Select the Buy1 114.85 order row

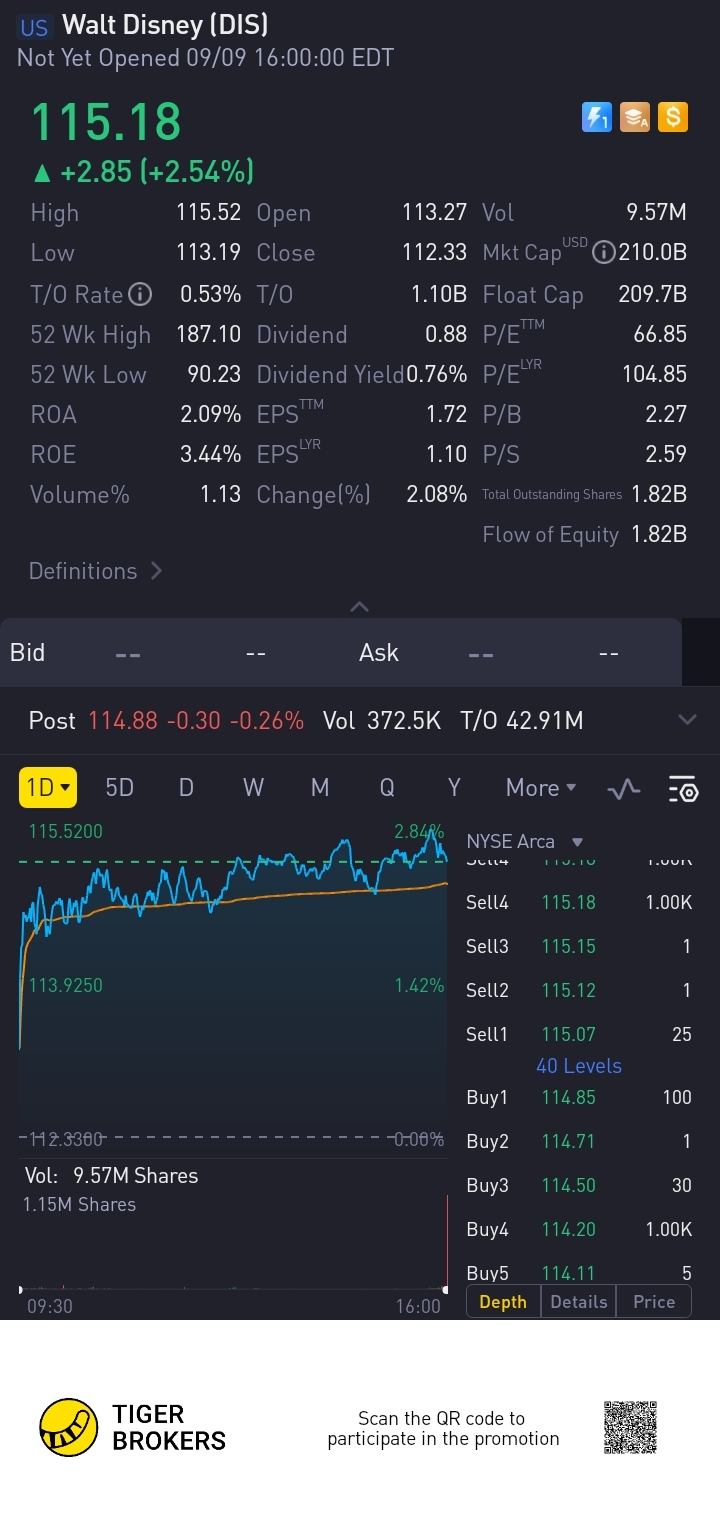pos(579,1097)
